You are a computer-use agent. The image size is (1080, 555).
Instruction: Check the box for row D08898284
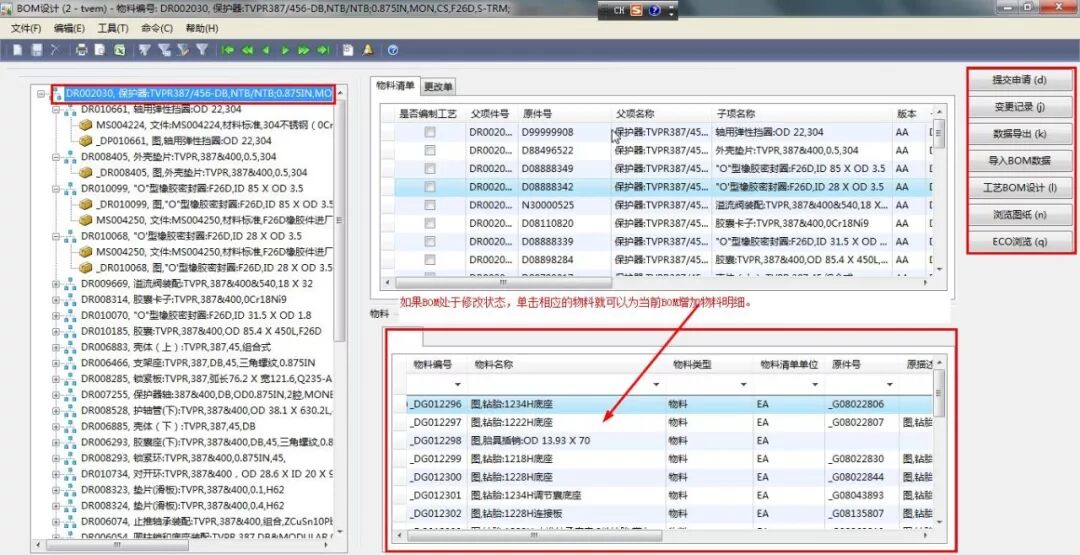[x=430, y=260]
